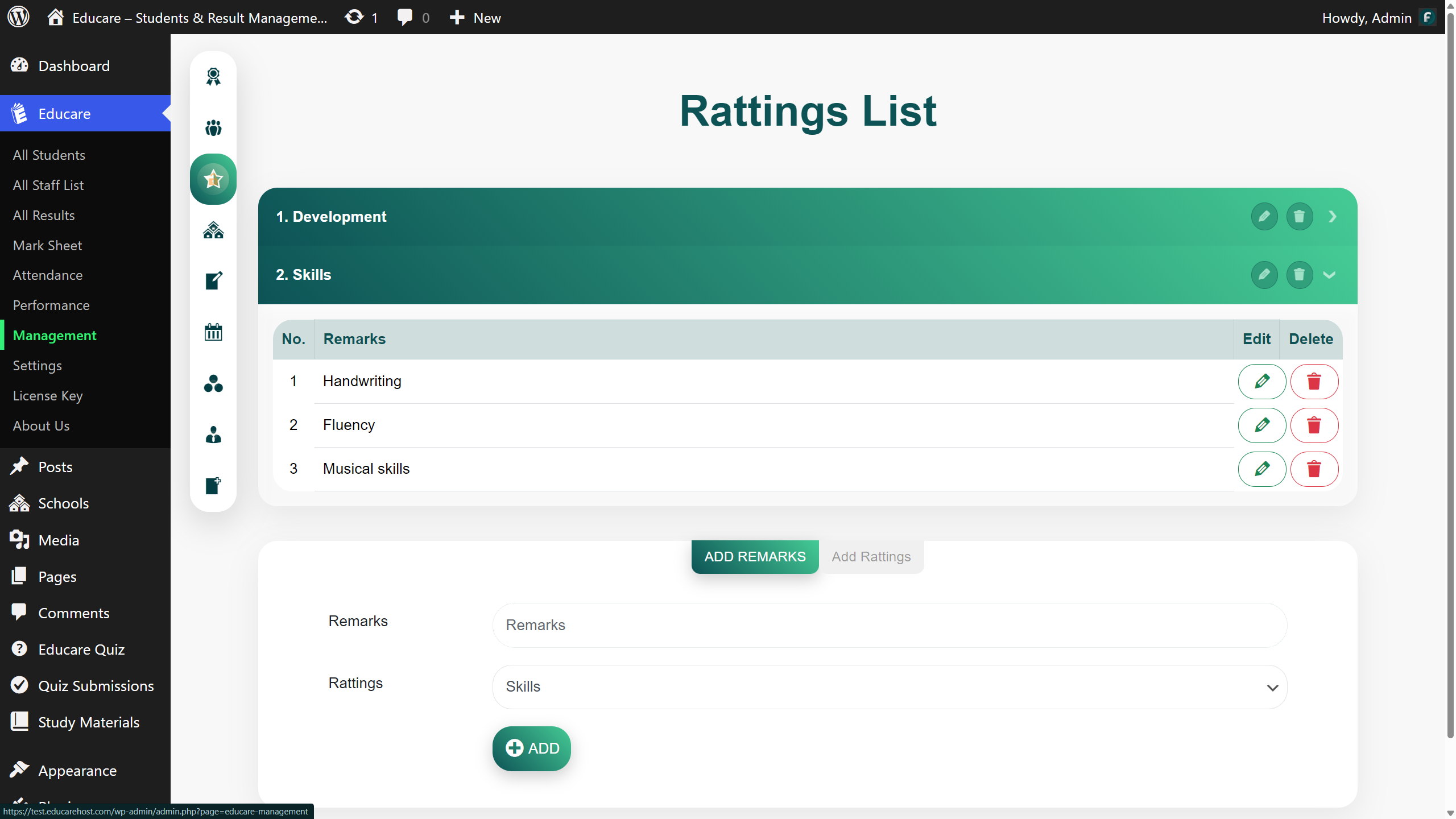Viewport: 1456px width, 819px height.
Task: Edit the Handwriting remark with pencil icon
Action: pyautogui.click(x=1261, y=382)
